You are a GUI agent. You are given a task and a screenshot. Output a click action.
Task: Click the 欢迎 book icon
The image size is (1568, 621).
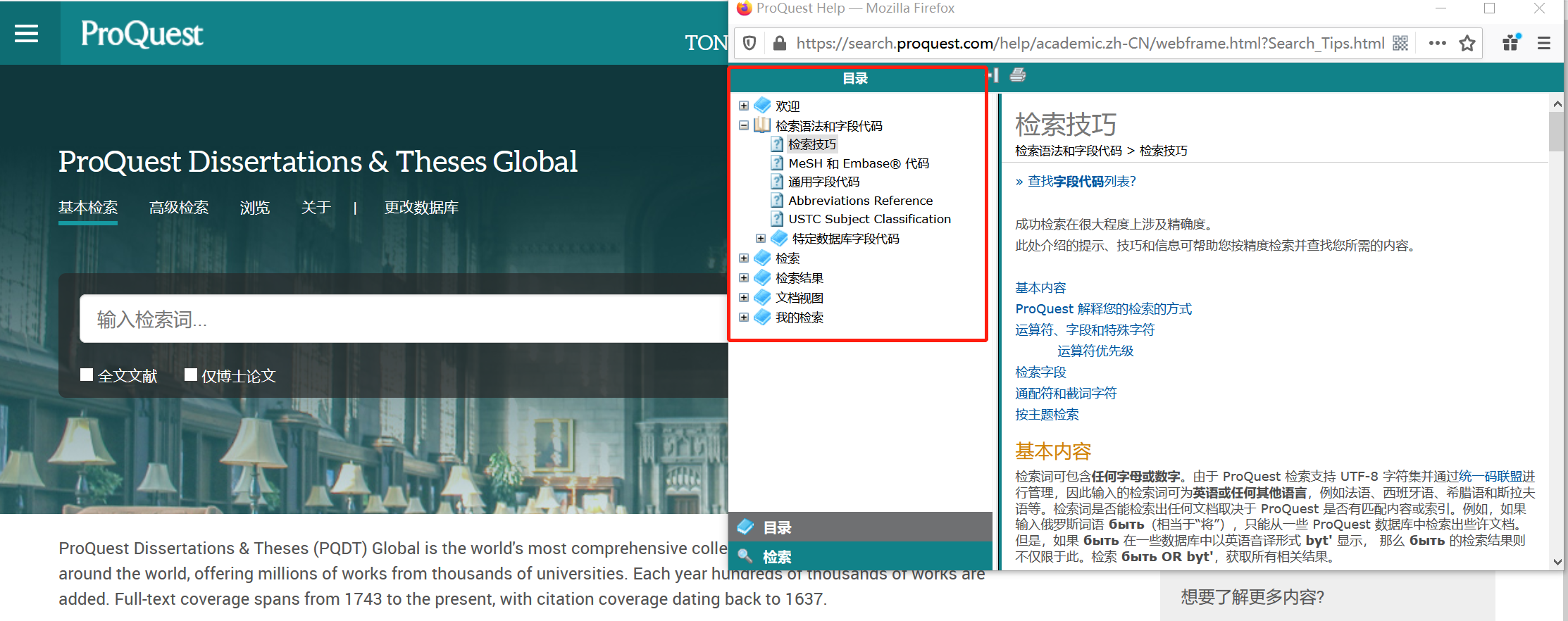click(x=762, y=106)
